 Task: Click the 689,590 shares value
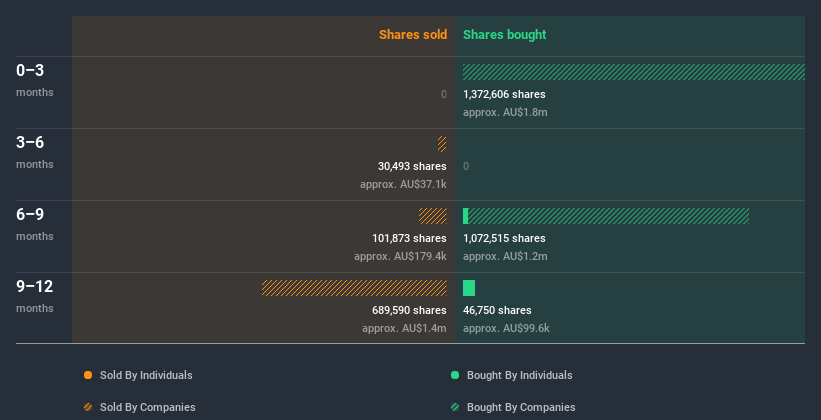pos(409,310)
